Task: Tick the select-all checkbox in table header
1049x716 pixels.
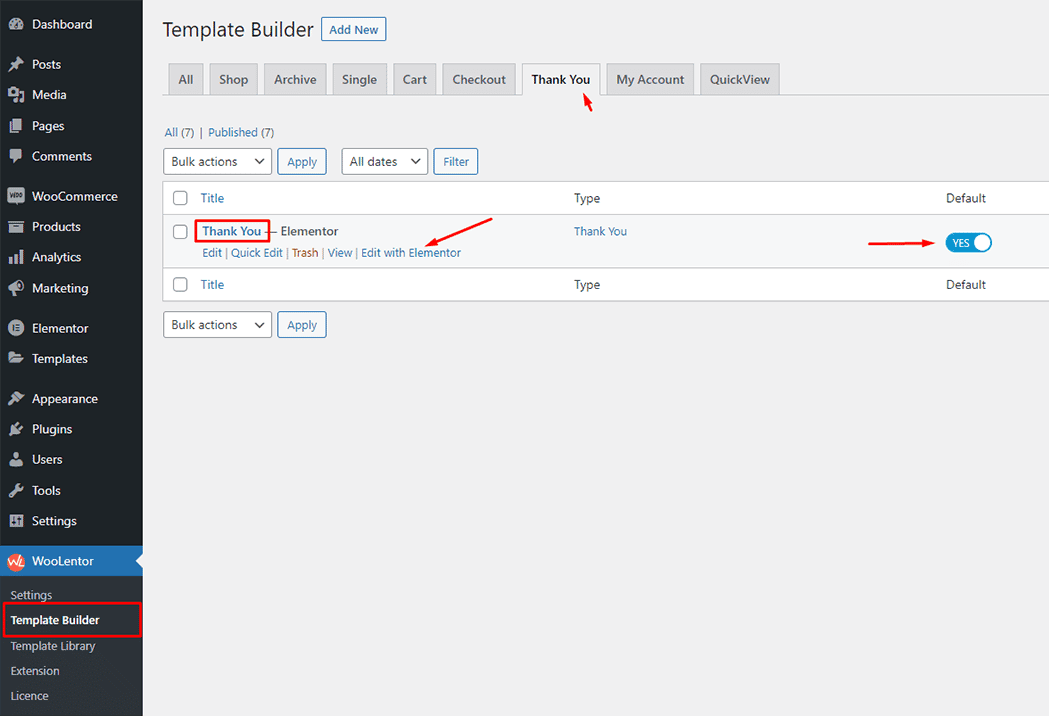Action: click(180, 198)
